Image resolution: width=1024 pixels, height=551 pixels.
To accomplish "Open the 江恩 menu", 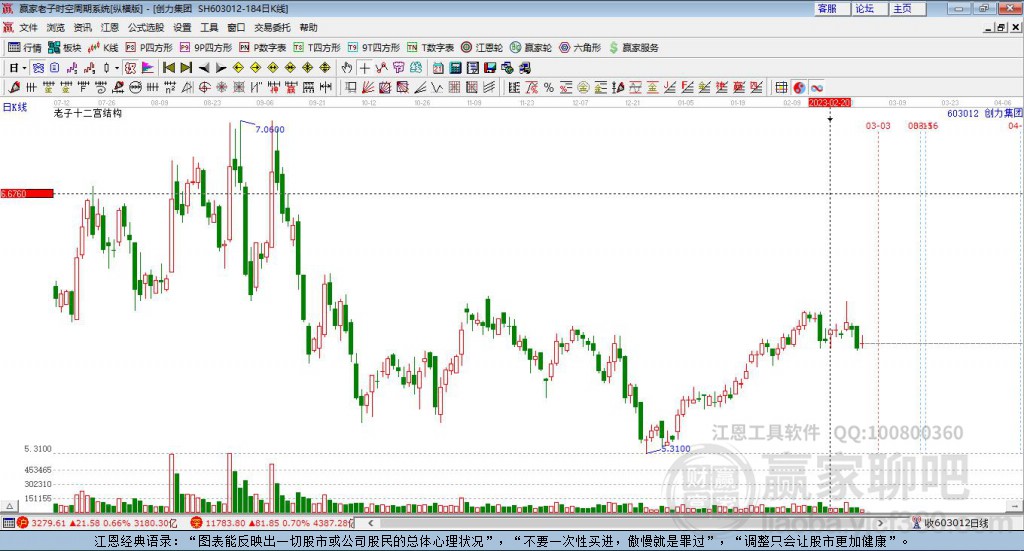I will 110,27.
